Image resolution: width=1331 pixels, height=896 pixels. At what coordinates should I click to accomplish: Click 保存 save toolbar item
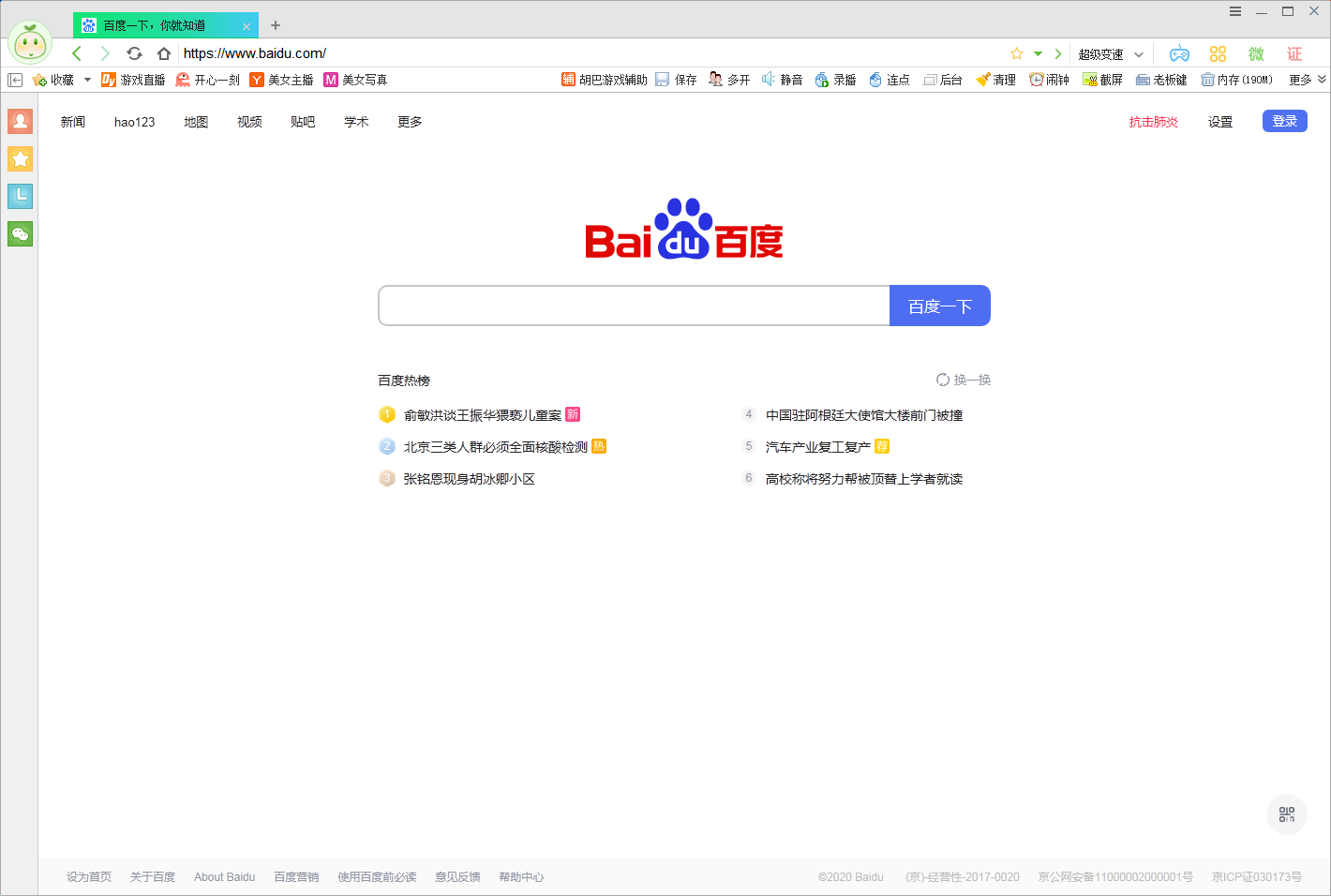click(676, 80)
